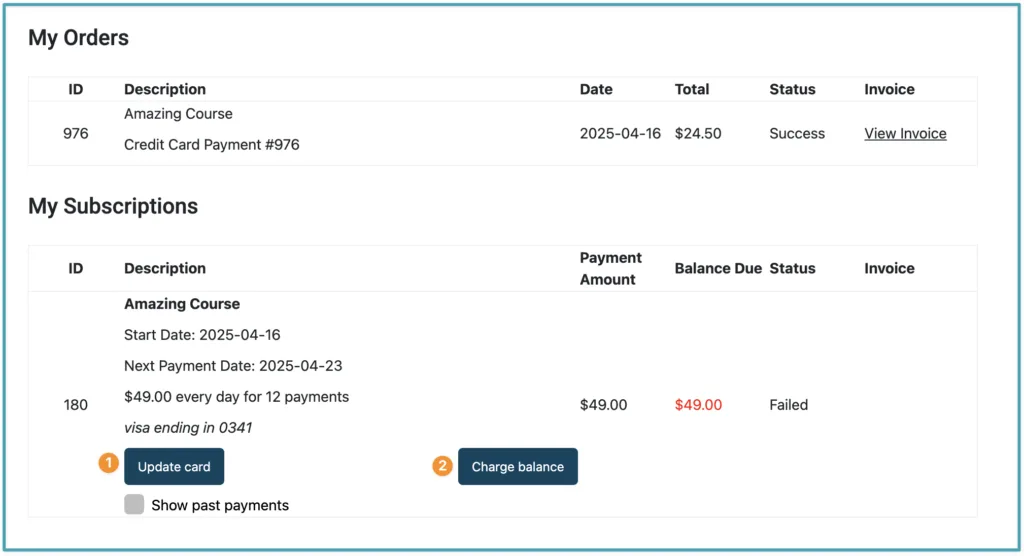Click the orange number 2 badge
Image resolution: width=1024 pixels, height=556 pixels.
tap(442, 466)
